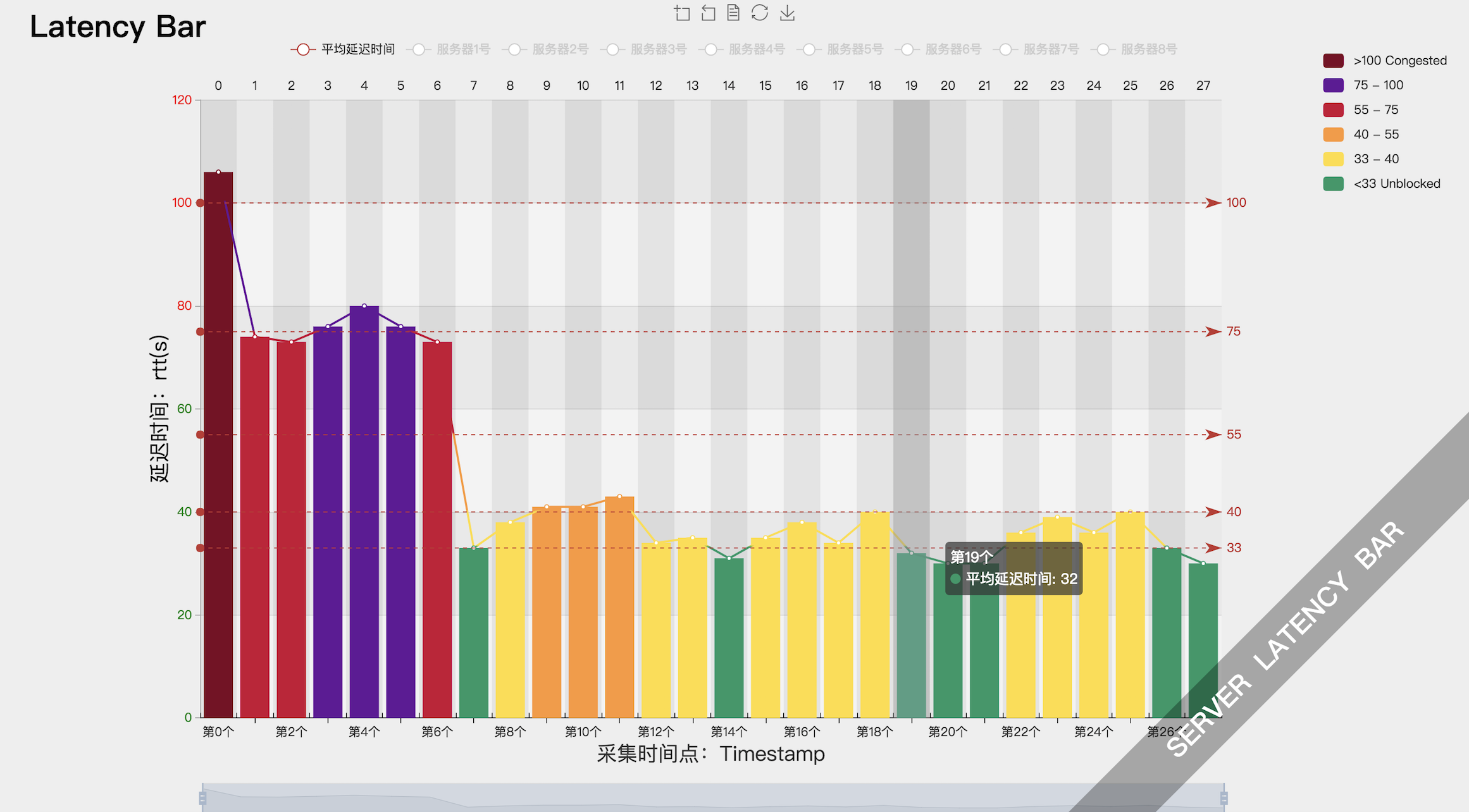The height and width of the screenshot is (812, 1469).
Task: Click the orange bar at column 11
Action: tap(619, 607)
